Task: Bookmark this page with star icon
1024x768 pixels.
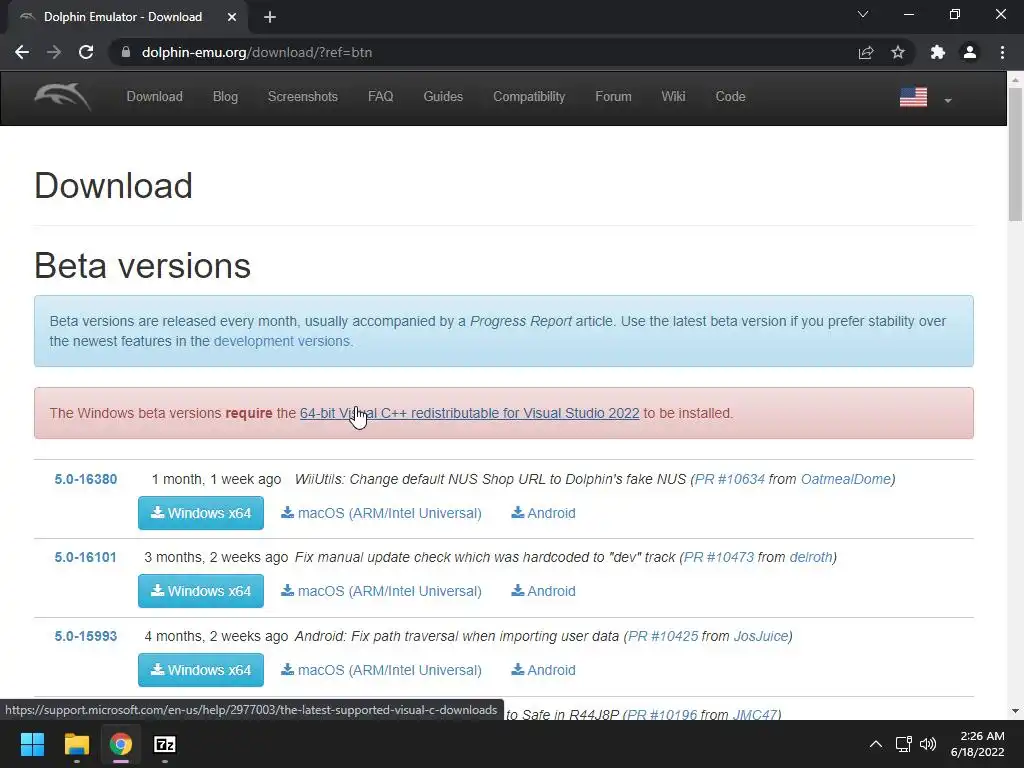Action: (898, 52)
